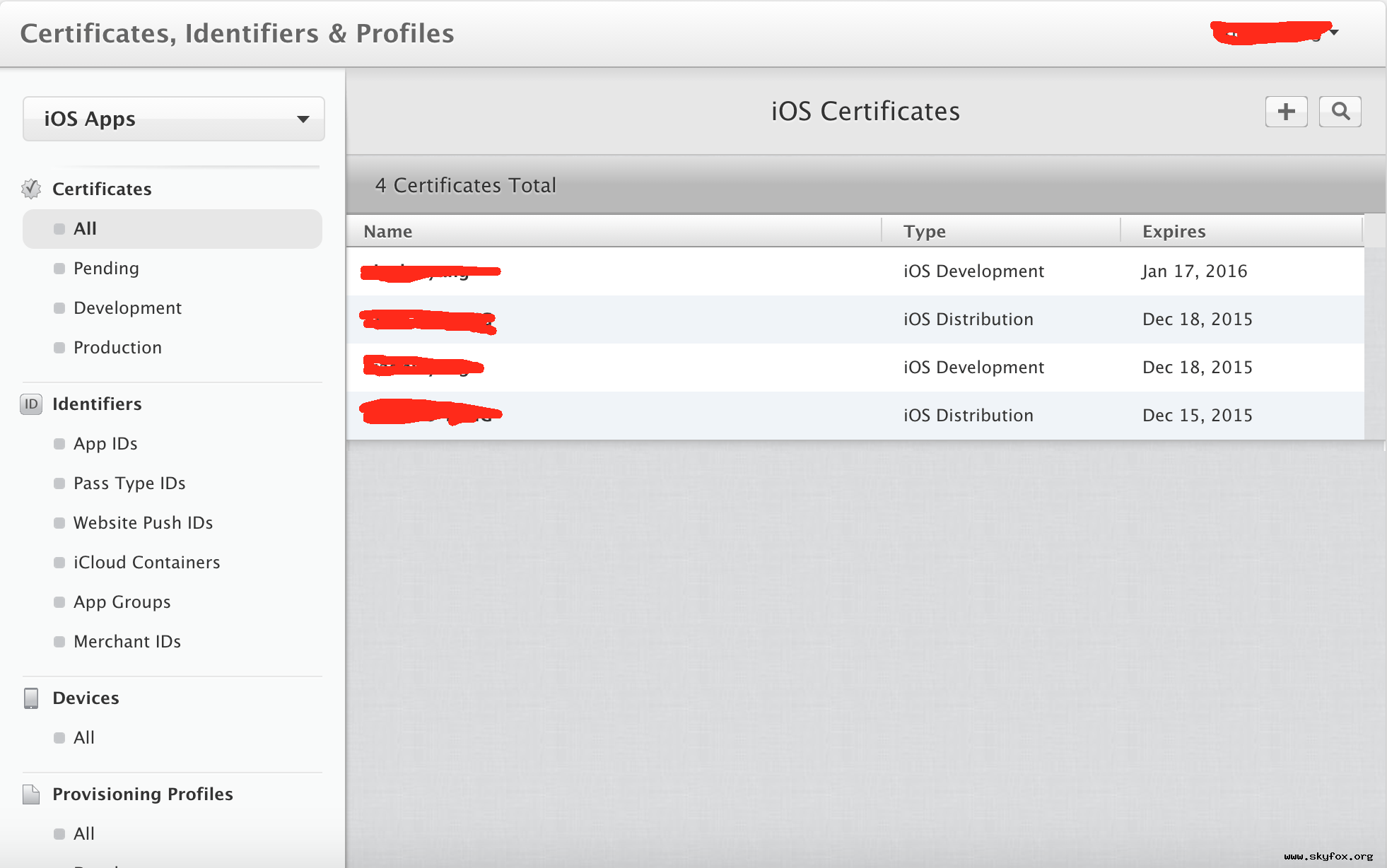Image resolution: width=1387 pixels, height=868 pixels.
Task: Click the Name column header to sort
Action: point(390,230)
